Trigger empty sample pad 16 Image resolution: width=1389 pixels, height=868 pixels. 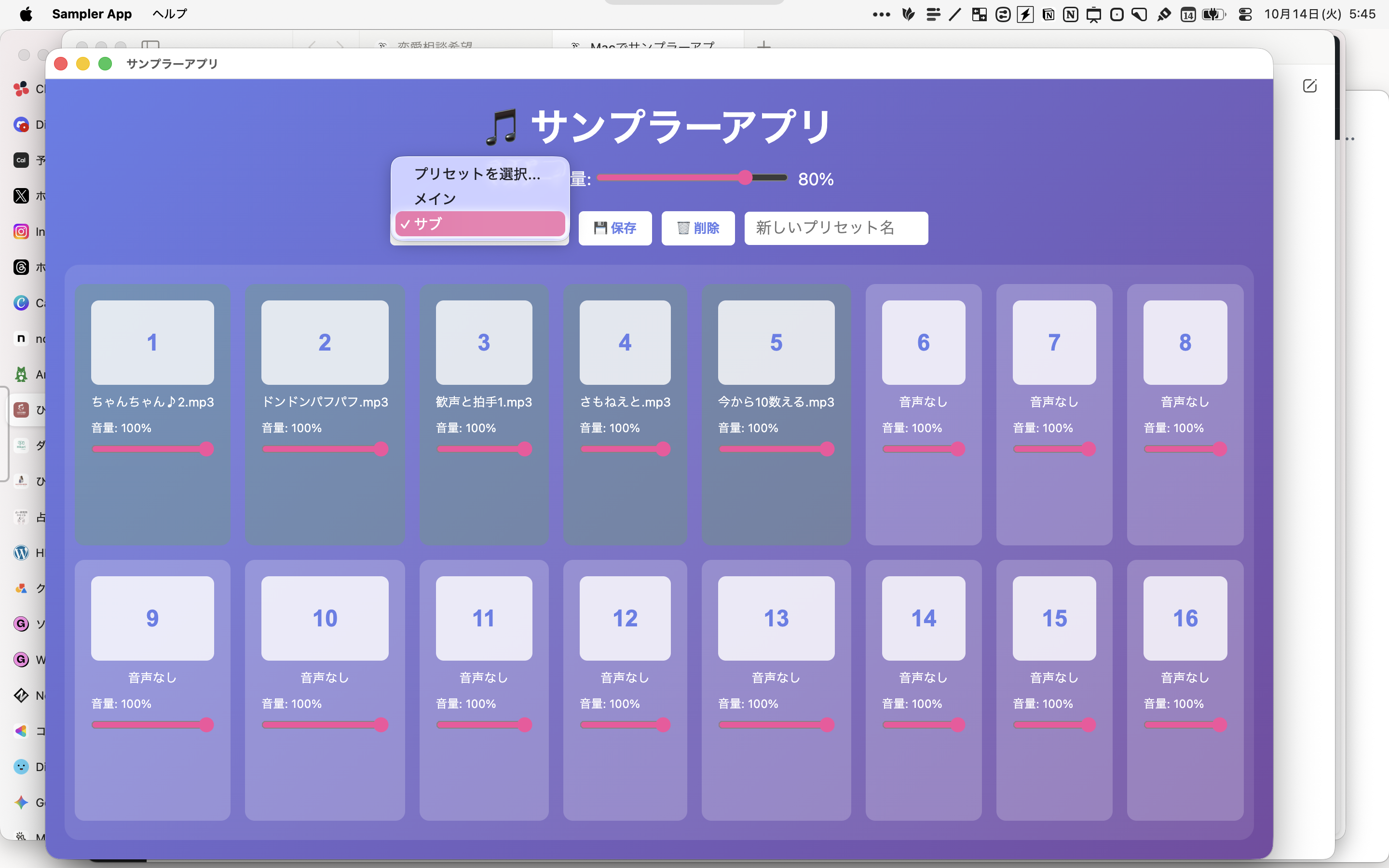point(1185,618)
